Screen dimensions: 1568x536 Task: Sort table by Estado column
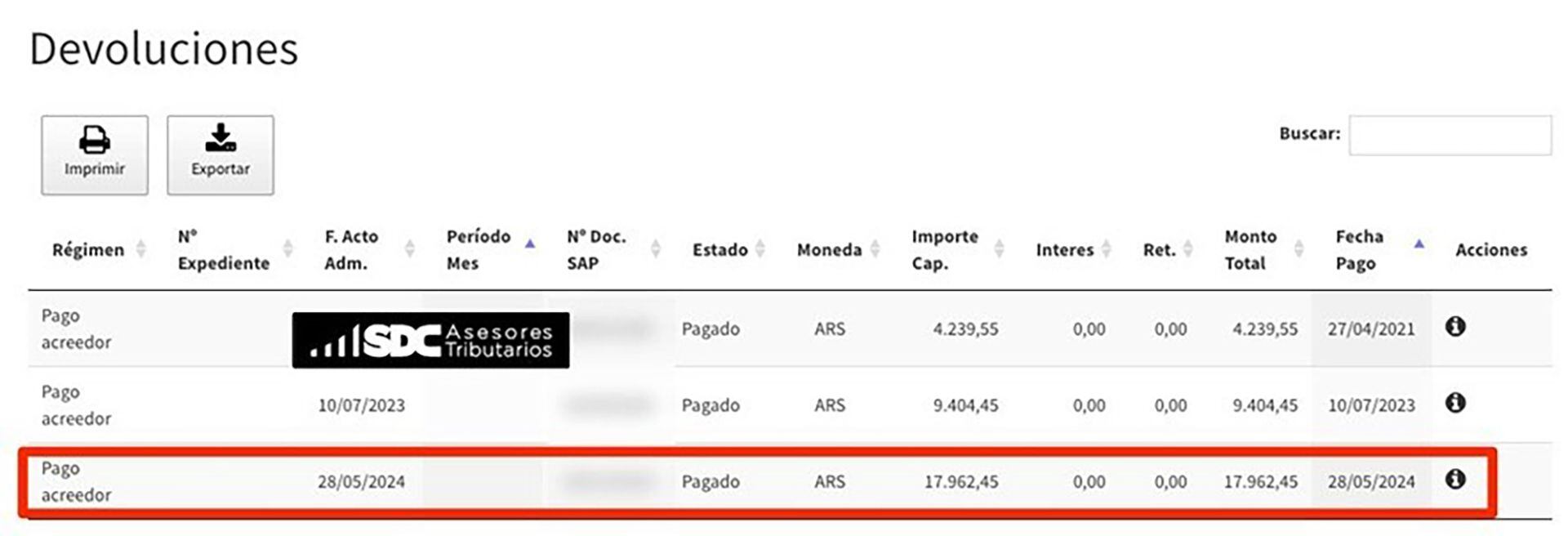(x=720, y=249)
